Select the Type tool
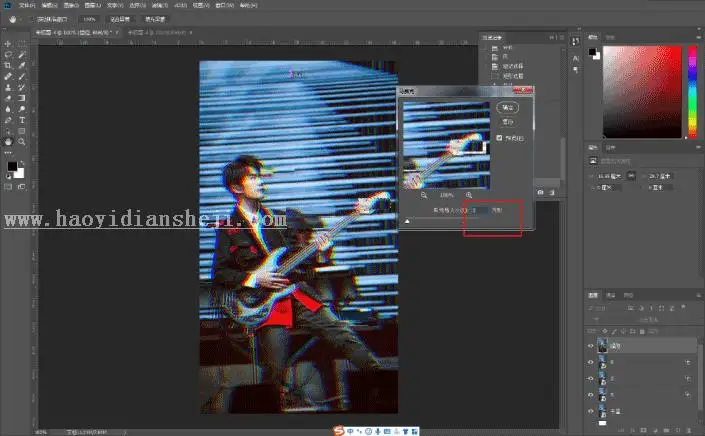 coord(22,120)
